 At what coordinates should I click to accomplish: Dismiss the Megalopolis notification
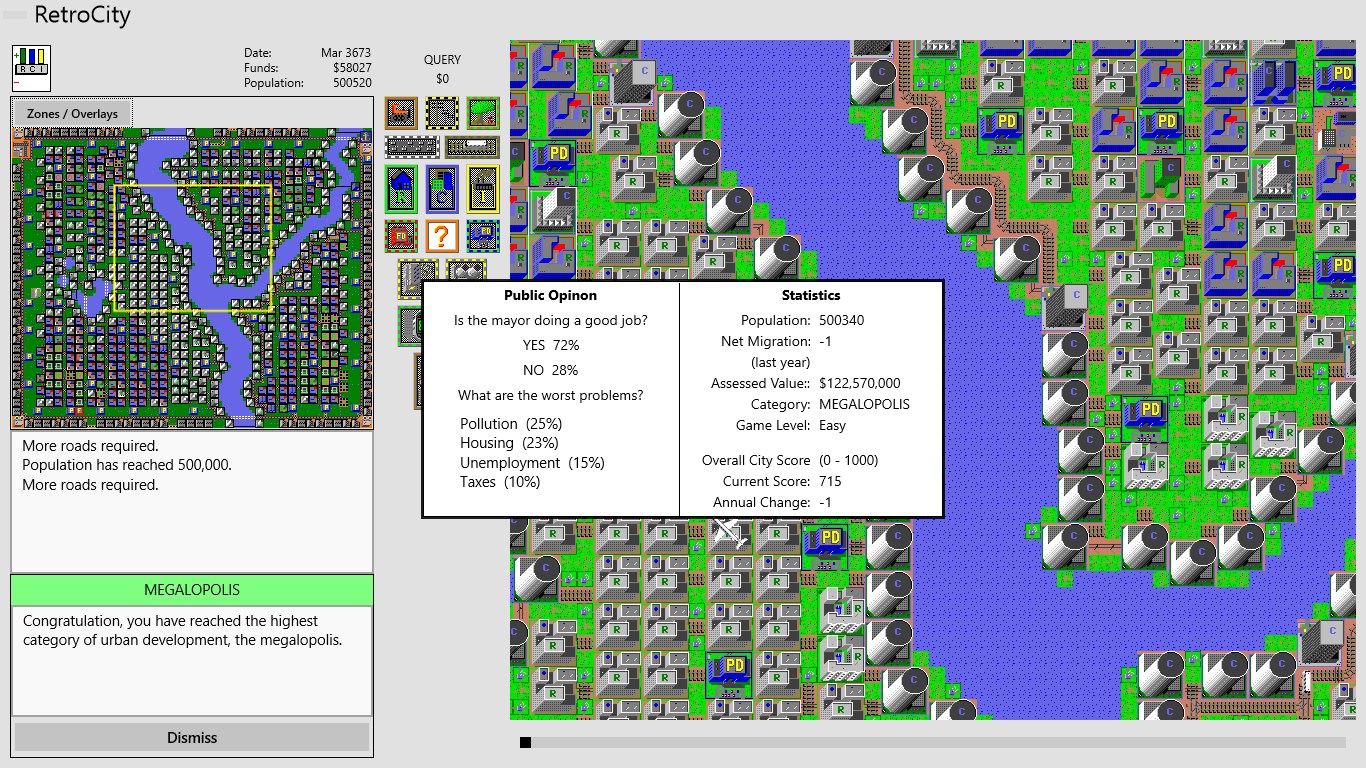192,737
